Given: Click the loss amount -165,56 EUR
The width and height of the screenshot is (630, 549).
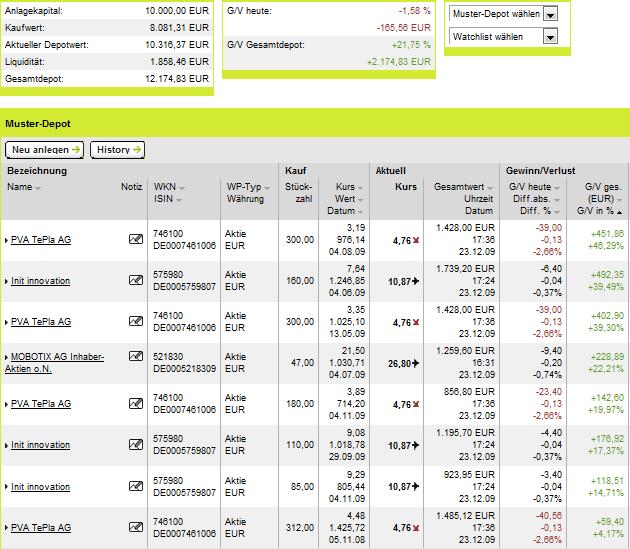Looking at the screenshot, I should click(403, 28).
